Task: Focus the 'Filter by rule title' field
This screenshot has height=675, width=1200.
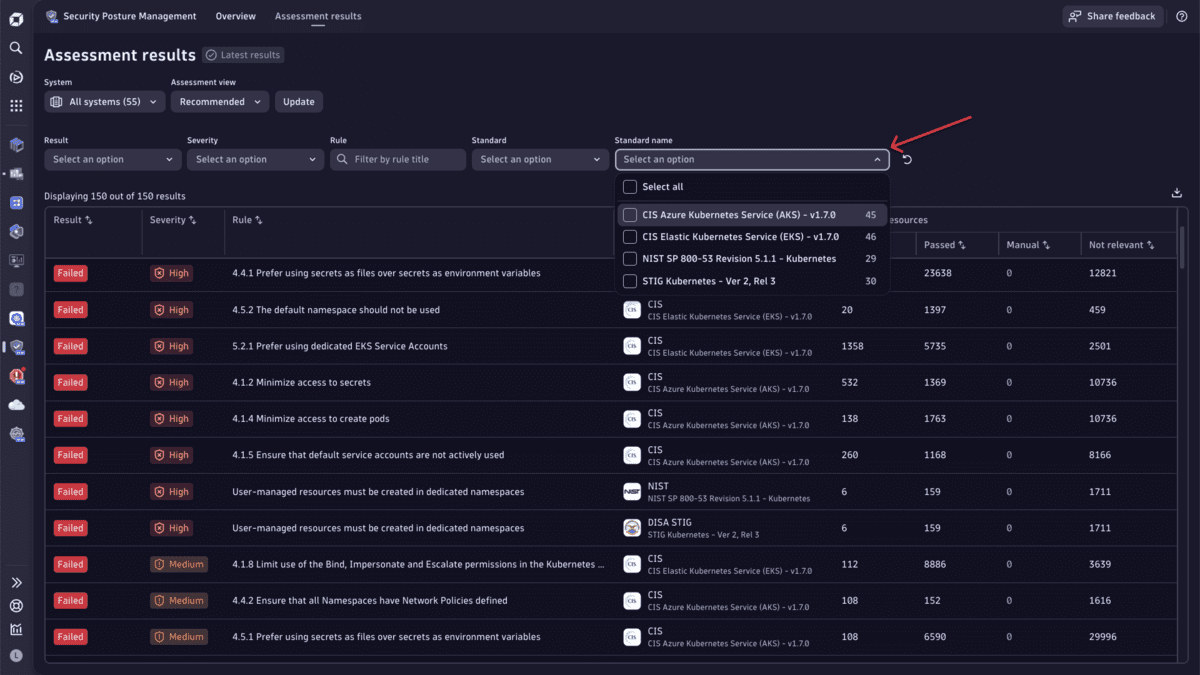Action: click(x=398, y=159)
